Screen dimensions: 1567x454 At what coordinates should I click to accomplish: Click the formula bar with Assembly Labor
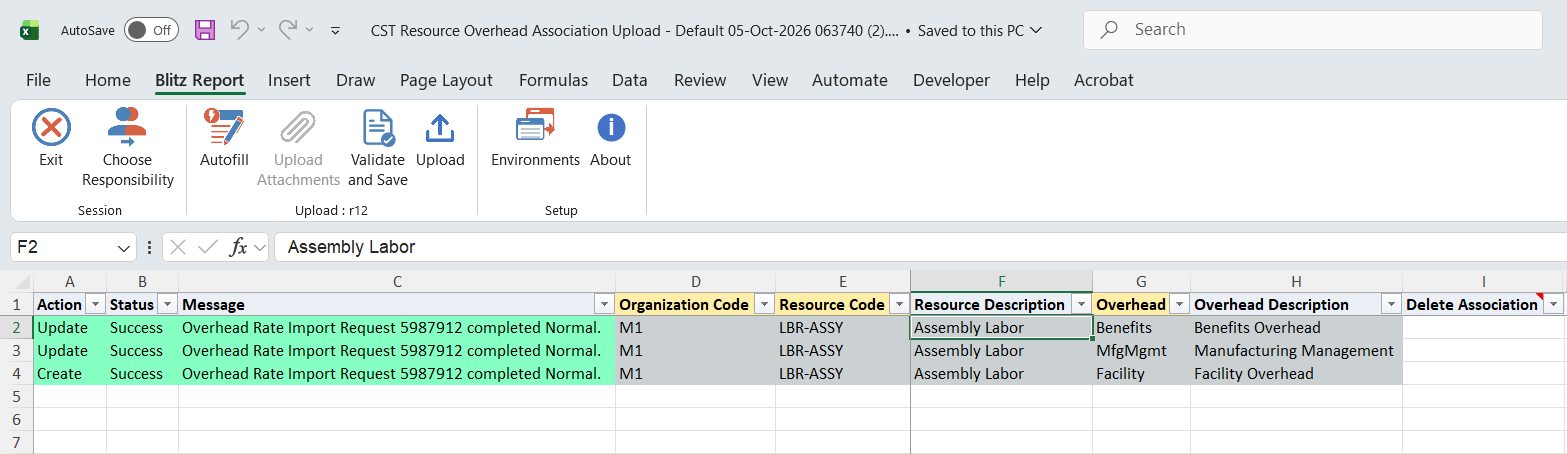click(920, 247)
